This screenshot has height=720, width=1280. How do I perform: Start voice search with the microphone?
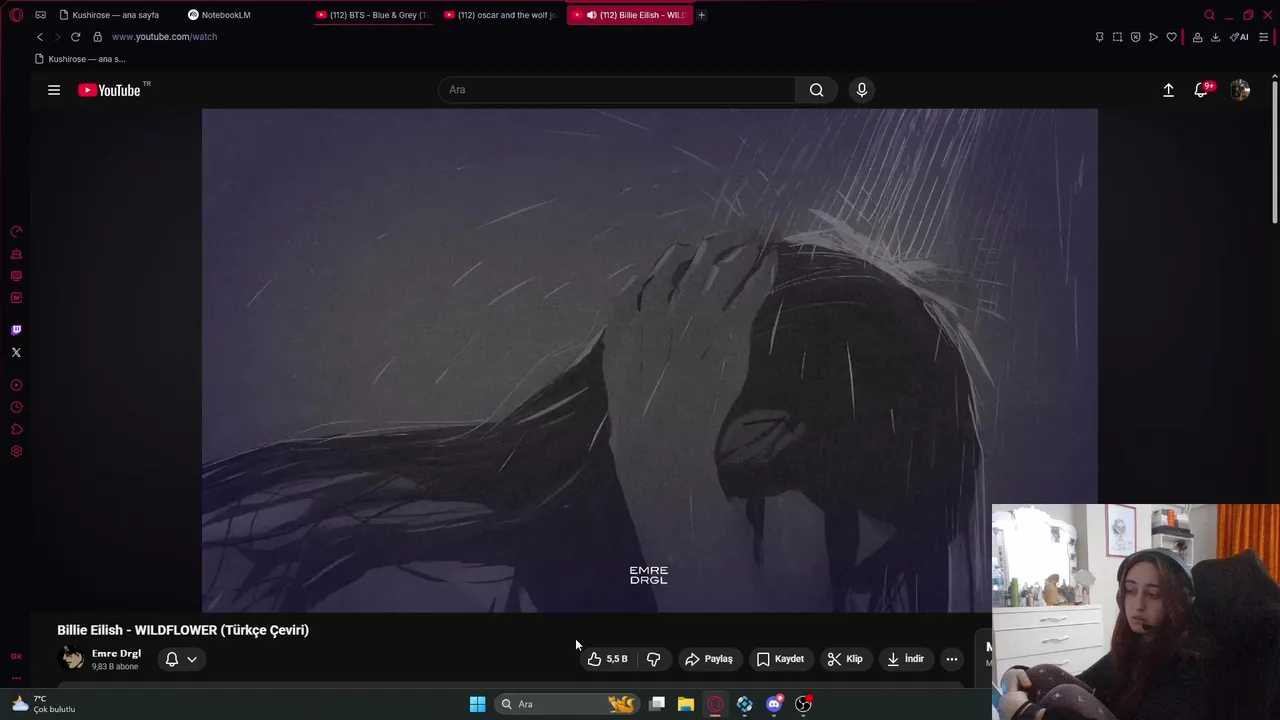[x=862, y=90]
